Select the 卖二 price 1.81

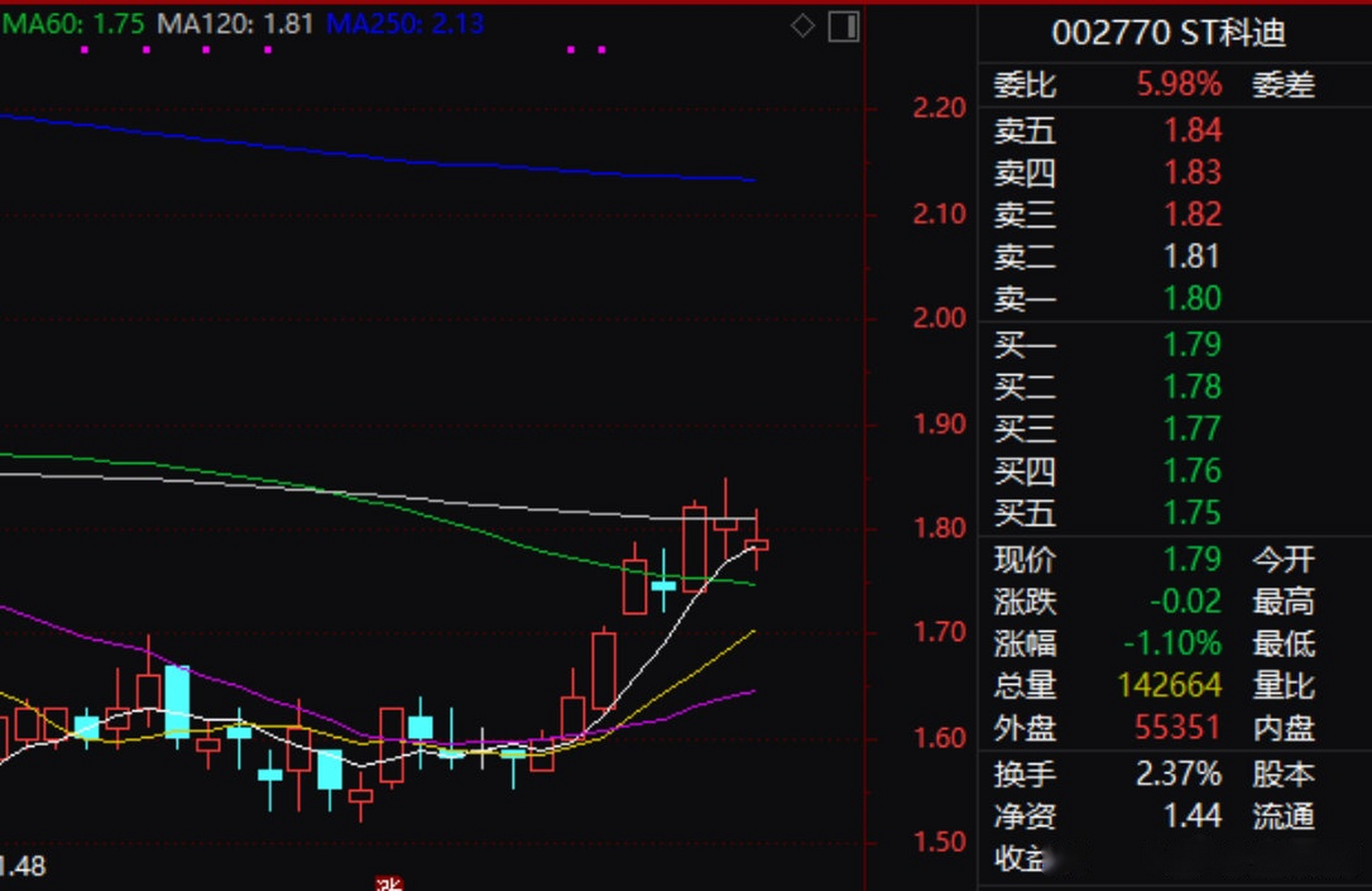point(1192,256)
